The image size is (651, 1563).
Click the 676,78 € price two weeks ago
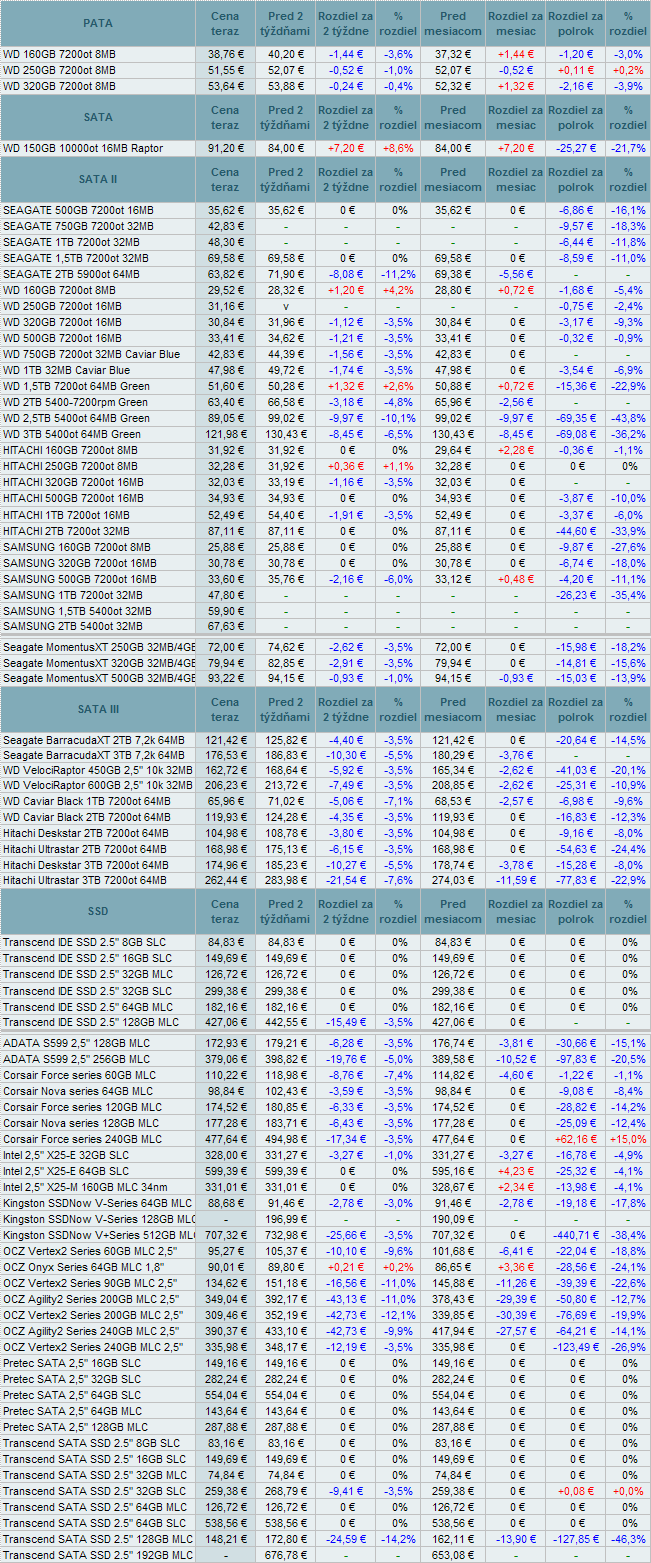(x=286, y=1555)
